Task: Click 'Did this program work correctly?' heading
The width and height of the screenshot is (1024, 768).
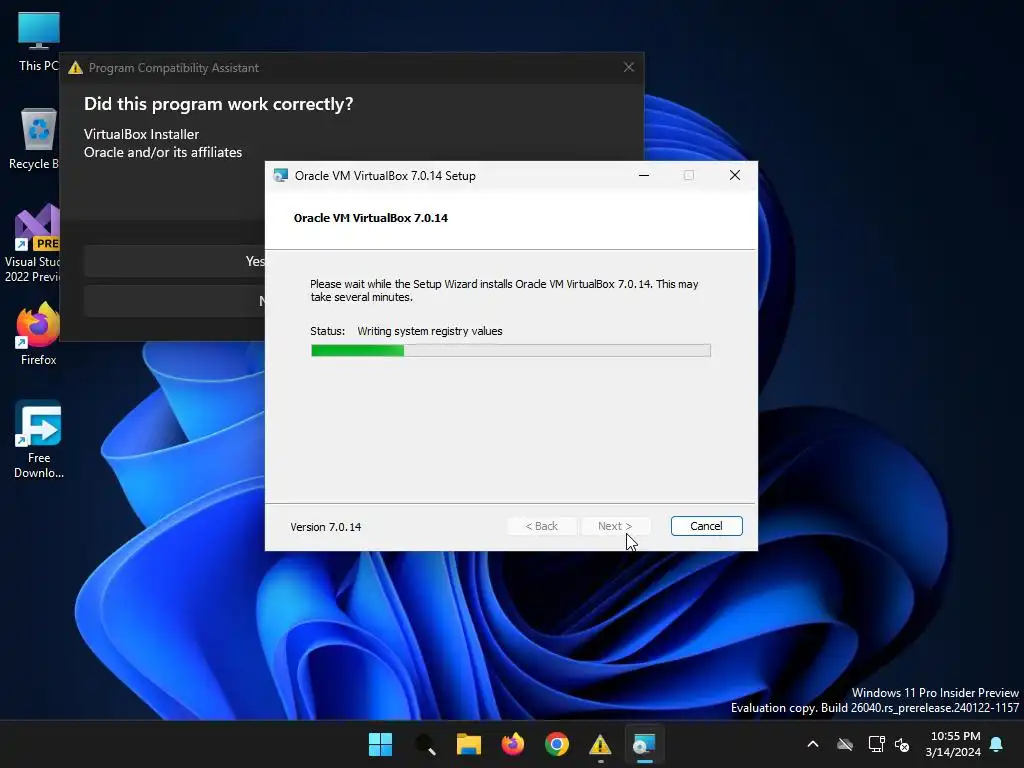Action: click(219, 104)
